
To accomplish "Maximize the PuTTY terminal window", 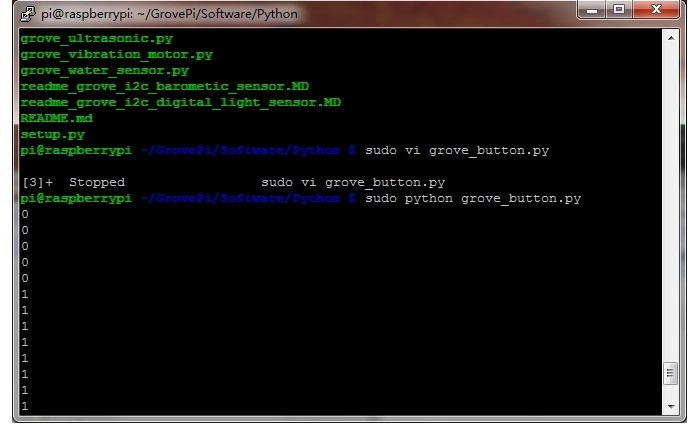I will [625, 12].
